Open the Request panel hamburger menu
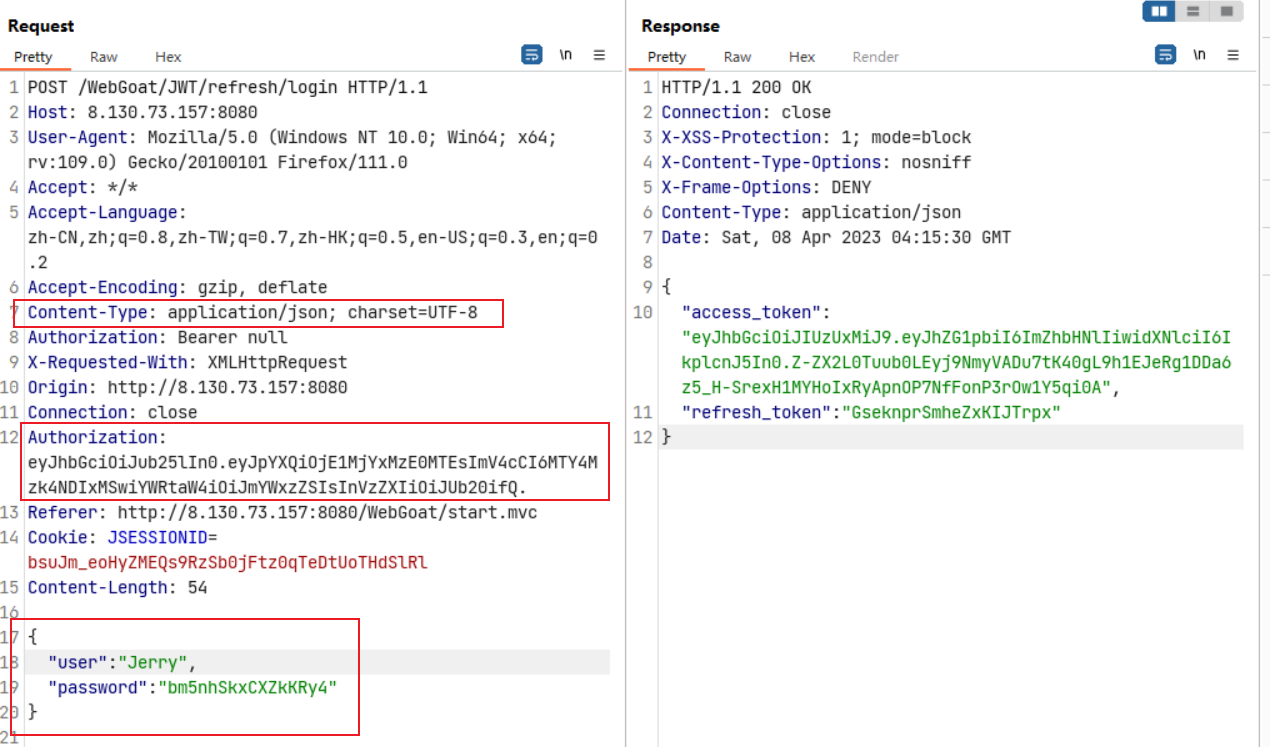1270x747 pixels. (599, 55)
